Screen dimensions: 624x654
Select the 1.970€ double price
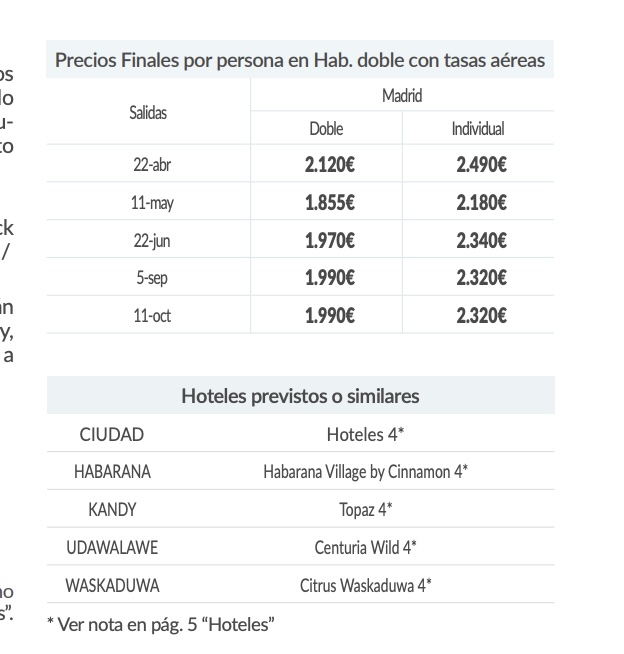pyautogui.click(x=329, y=240)
